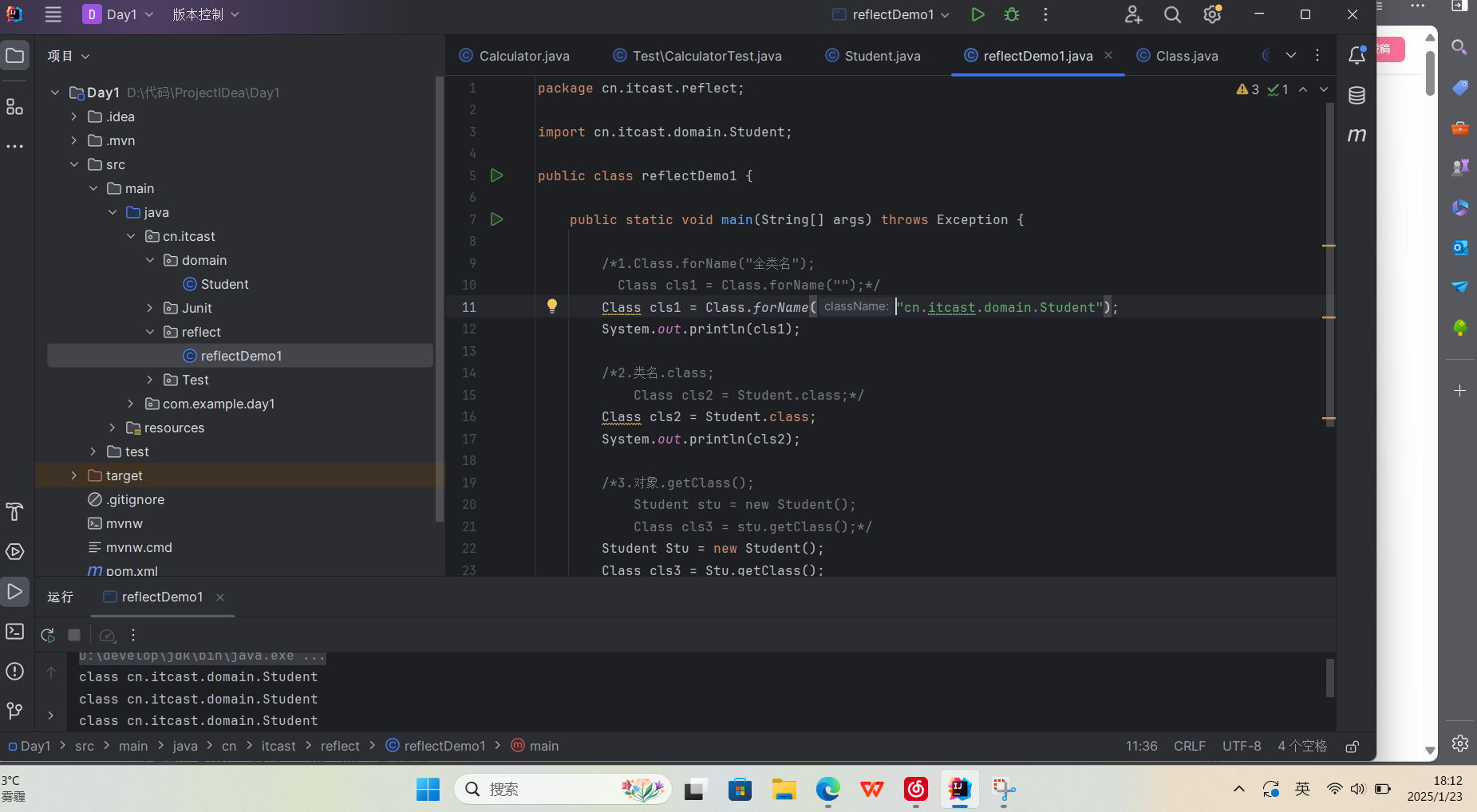1477x812 pixels.
Task: Expand the resources folder
Action: point(113,428)
